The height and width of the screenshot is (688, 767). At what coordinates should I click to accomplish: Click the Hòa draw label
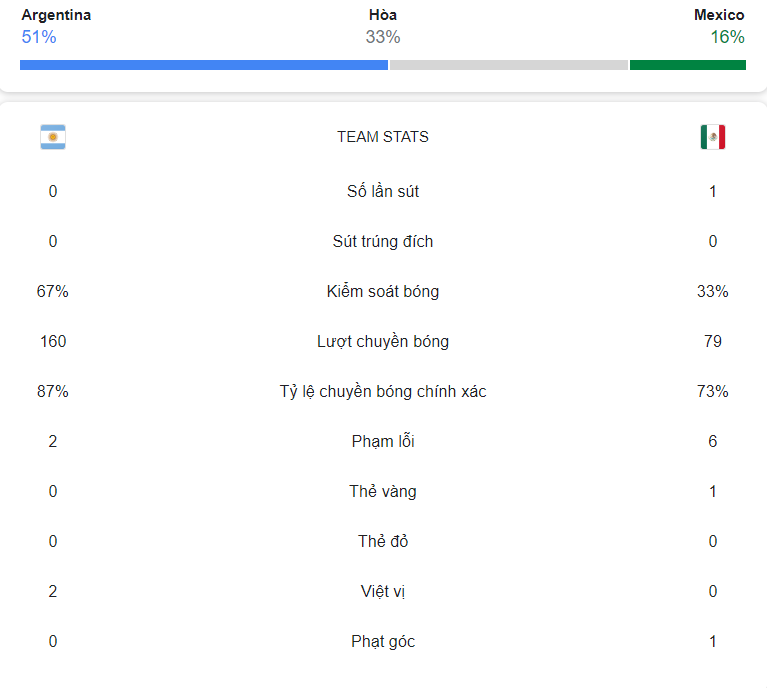tap(383, 15)
